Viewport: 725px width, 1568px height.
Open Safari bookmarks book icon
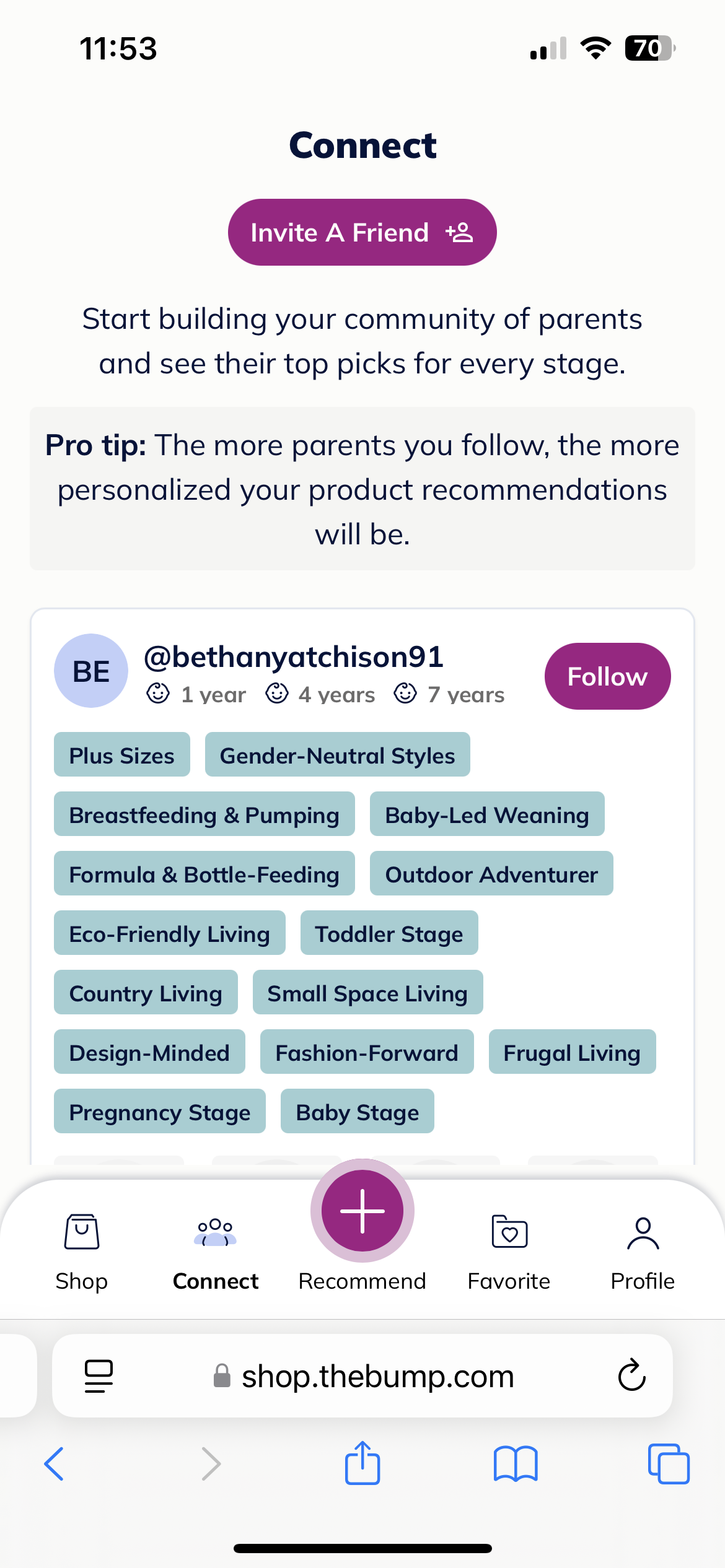click(x=516, y=1464)
